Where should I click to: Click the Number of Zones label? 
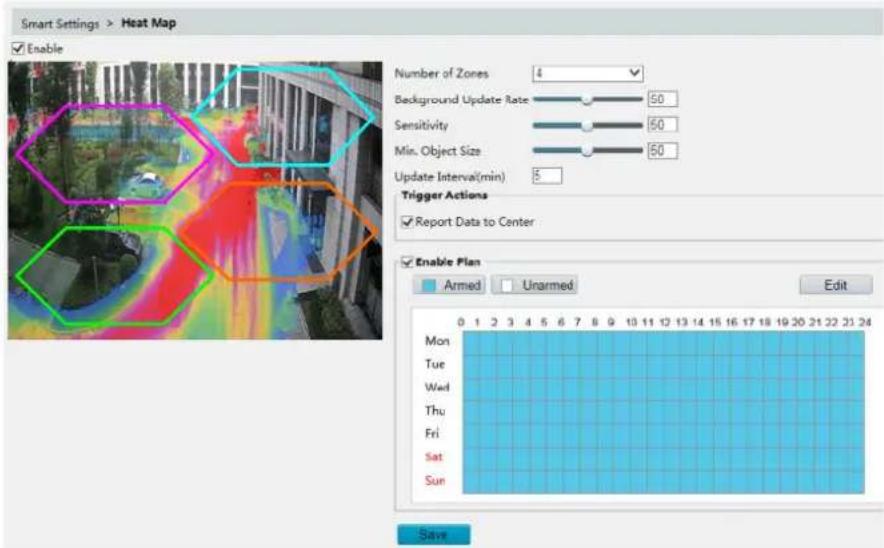click(x=441, y=73)
